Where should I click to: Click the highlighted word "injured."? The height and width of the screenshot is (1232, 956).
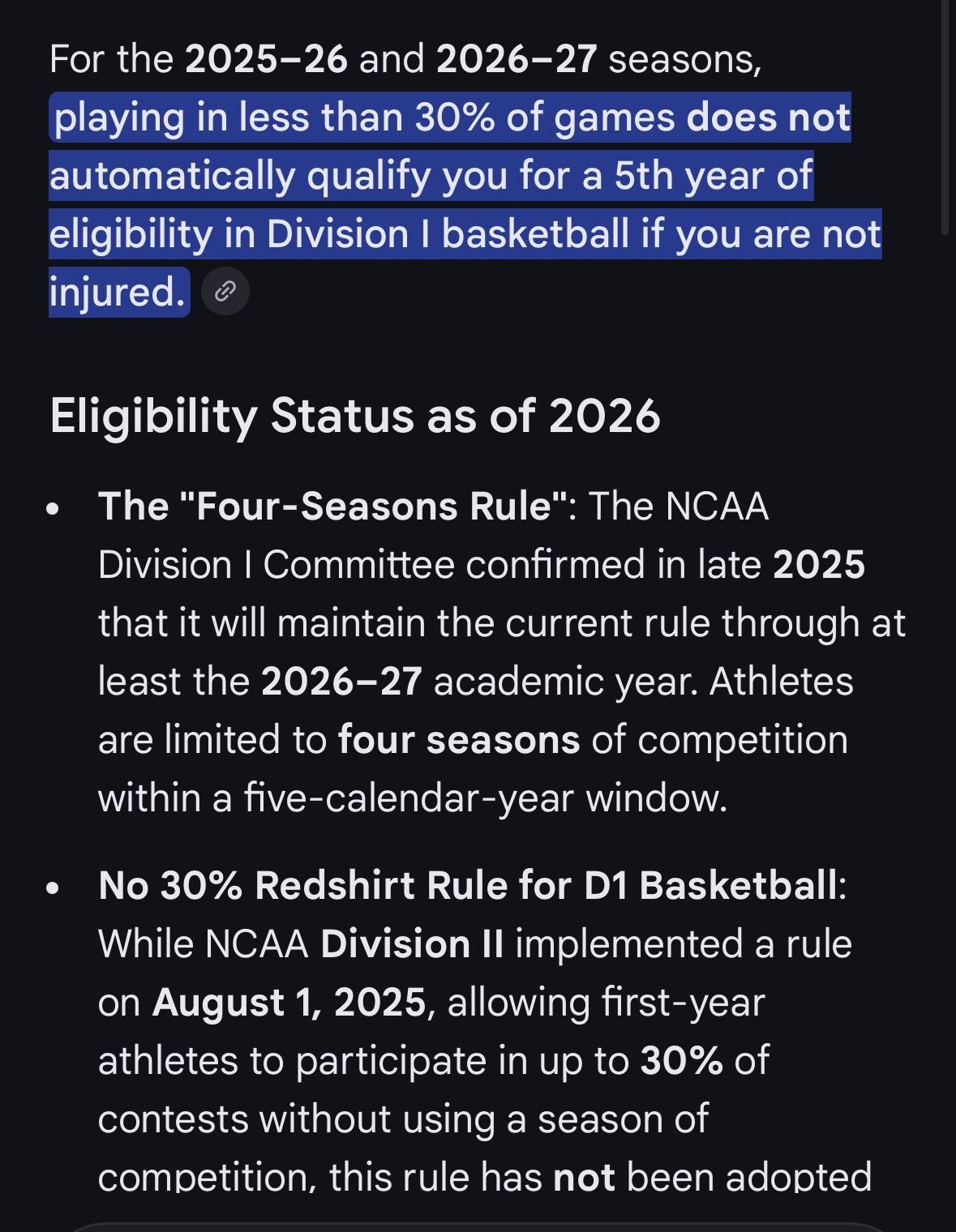(118, 291)
